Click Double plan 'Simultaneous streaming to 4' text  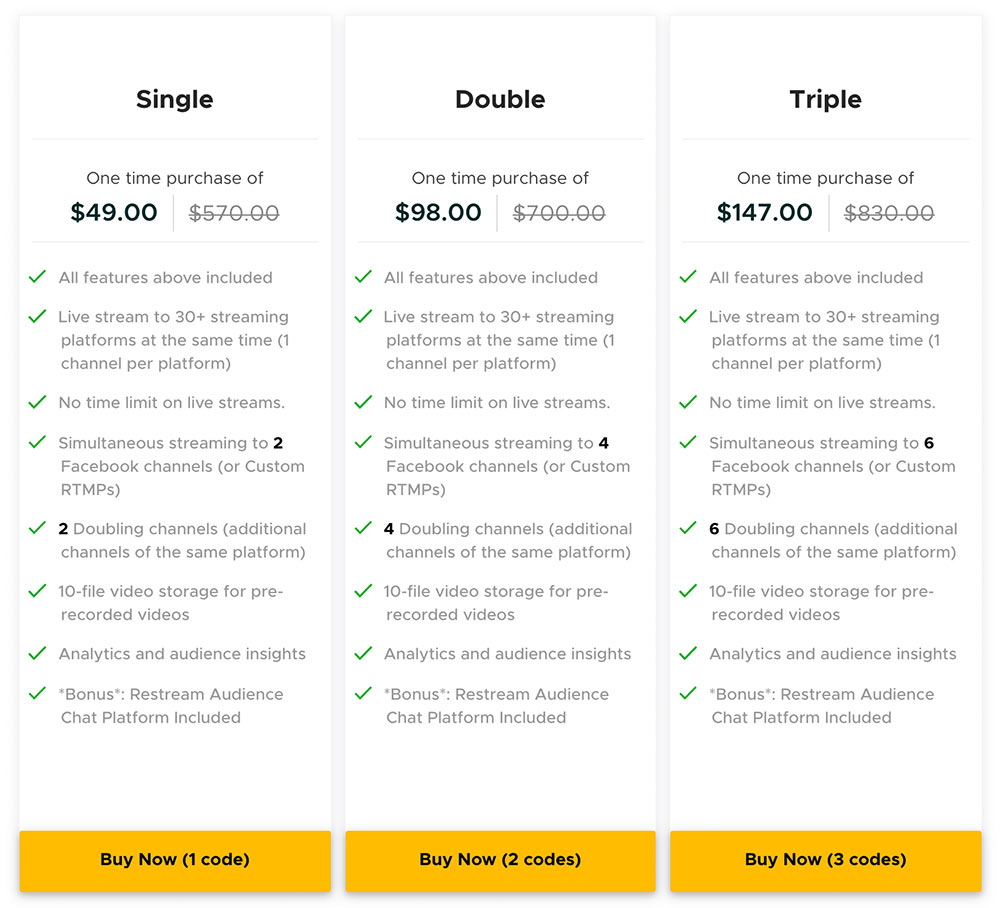[x=496, y=443]
